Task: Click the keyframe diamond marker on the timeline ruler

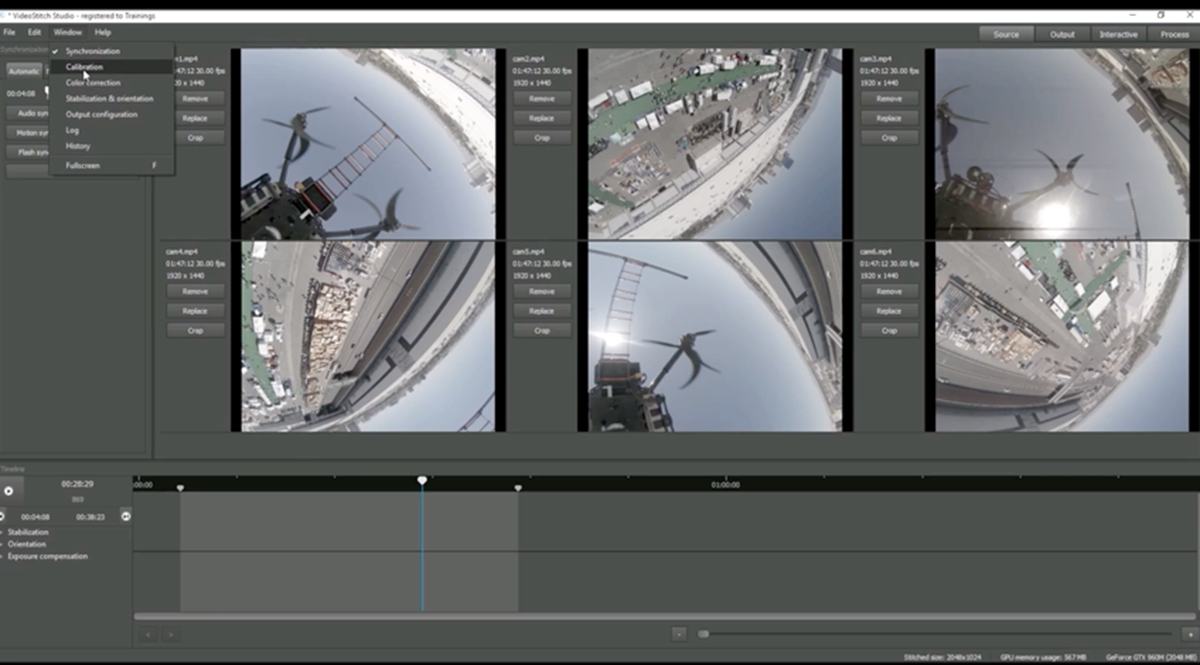Action: click(181, 489)
